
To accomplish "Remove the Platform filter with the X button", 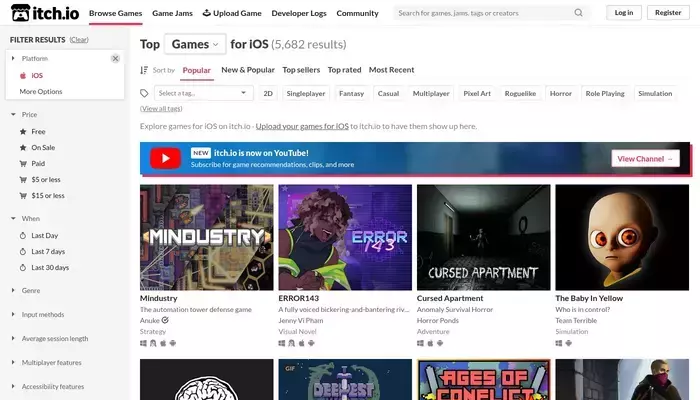I will [x=115, y=58].
